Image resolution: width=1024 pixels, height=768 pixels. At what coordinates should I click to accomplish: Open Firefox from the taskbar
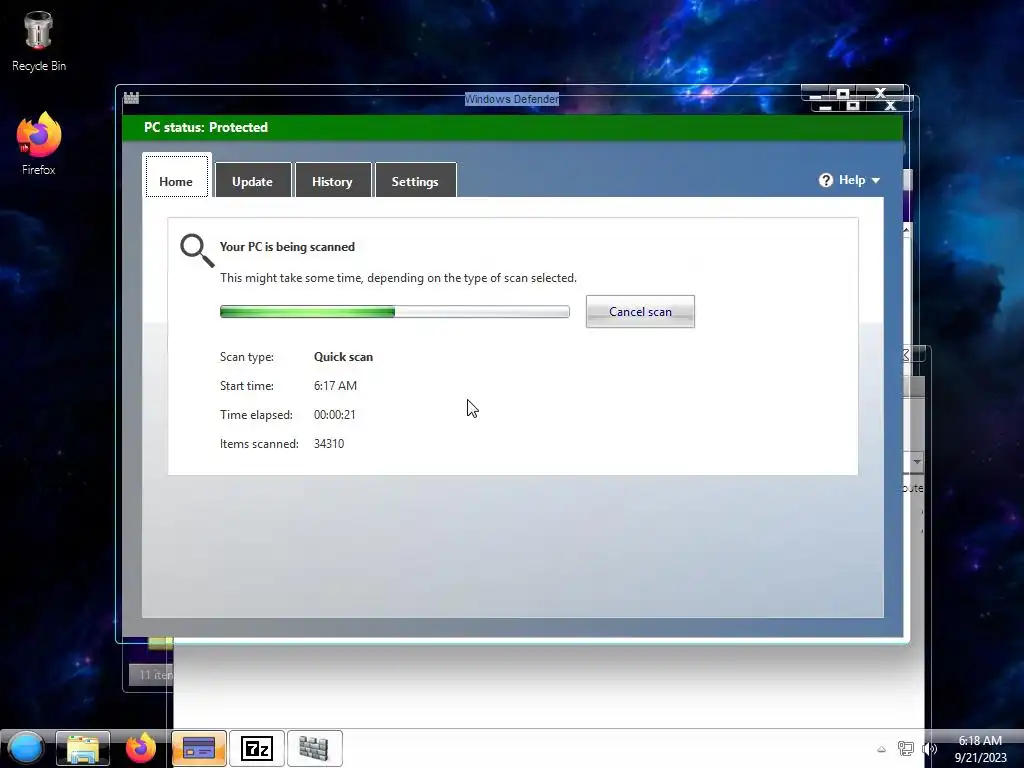(140, 748)
